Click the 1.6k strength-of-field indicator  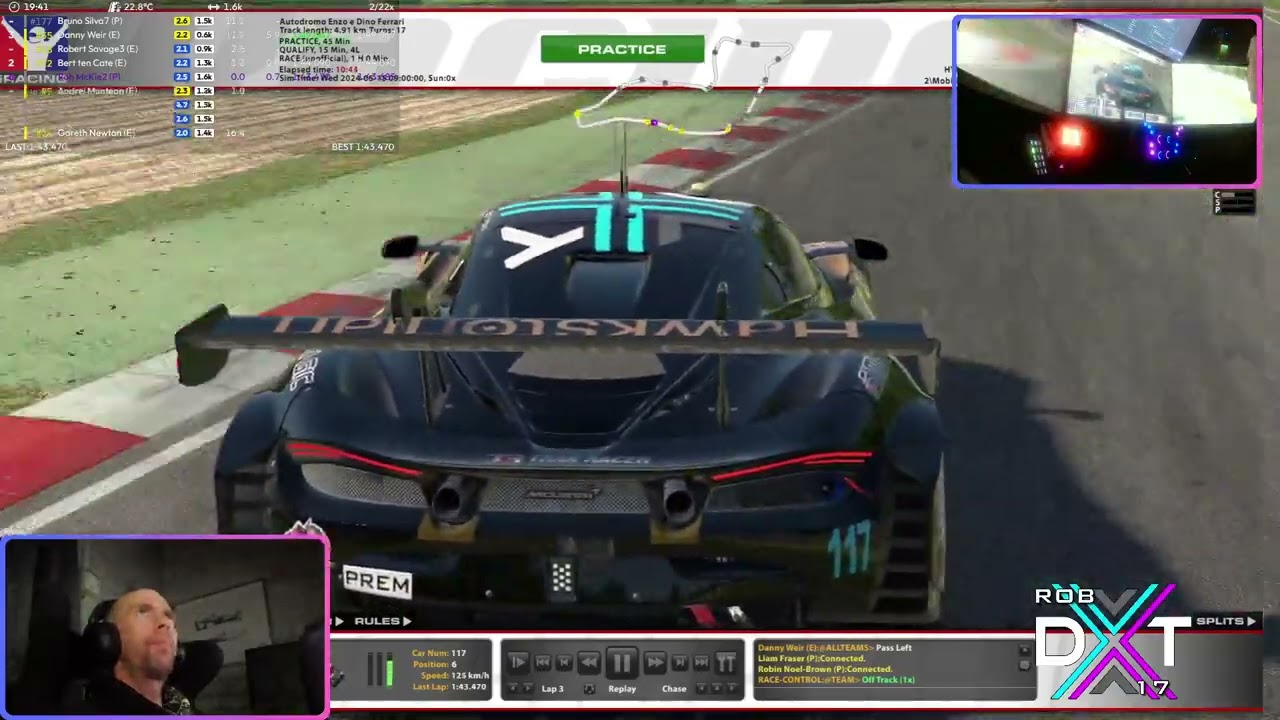point(225,7)
